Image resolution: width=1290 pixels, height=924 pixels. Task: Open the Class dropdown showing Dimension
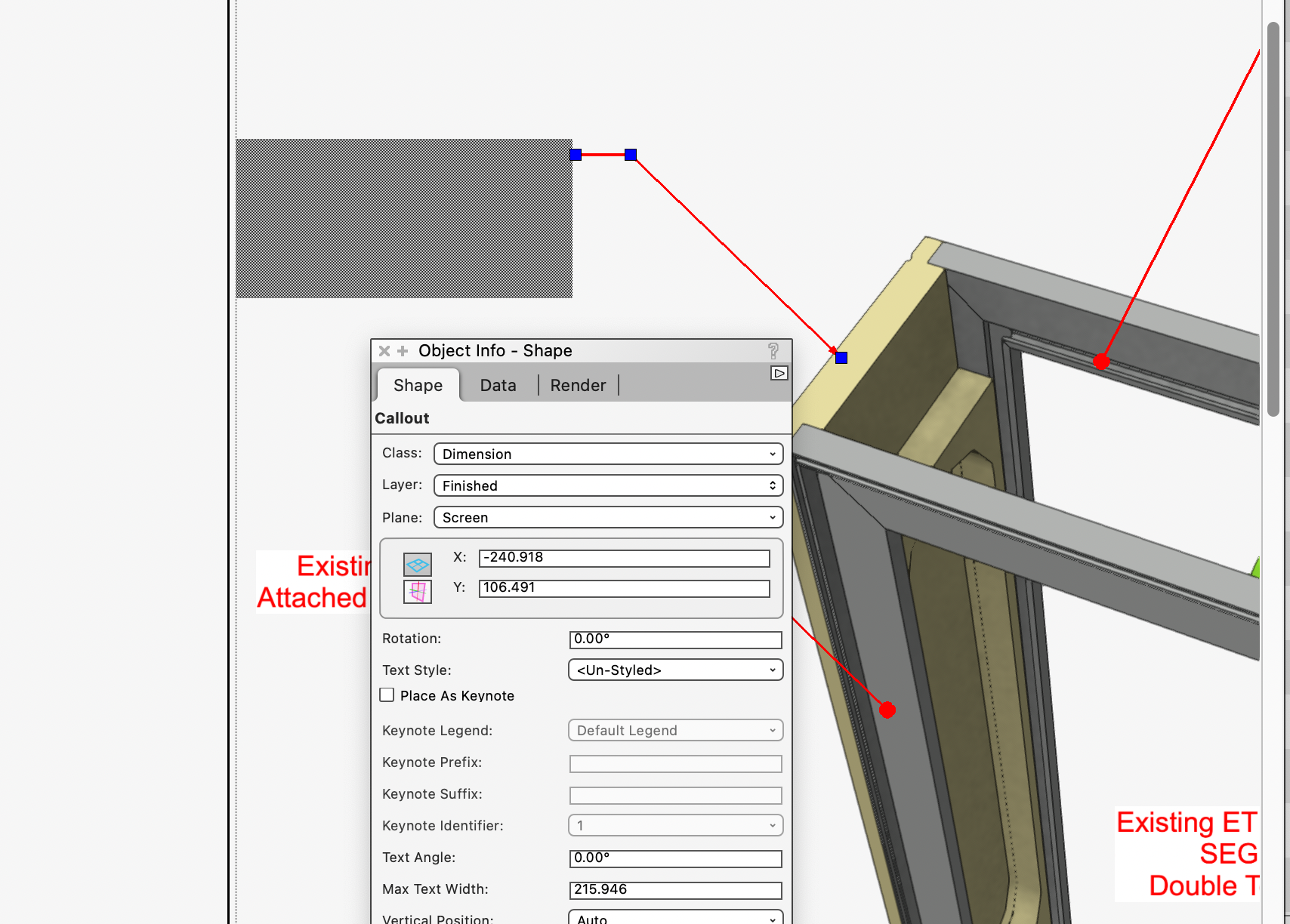[x=608, y=454]
